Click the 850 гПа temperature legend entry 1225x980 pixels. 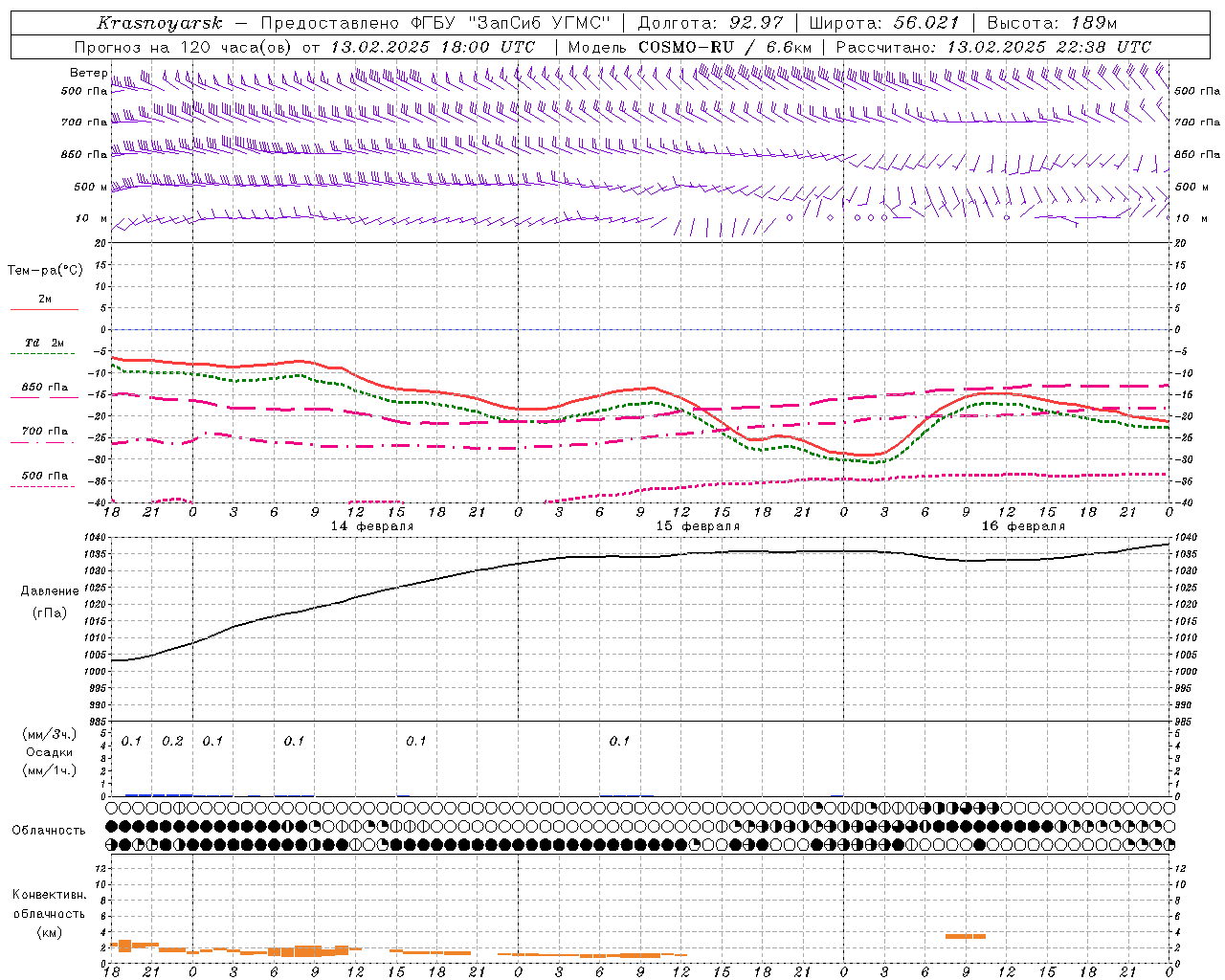[x=44, y=388]
